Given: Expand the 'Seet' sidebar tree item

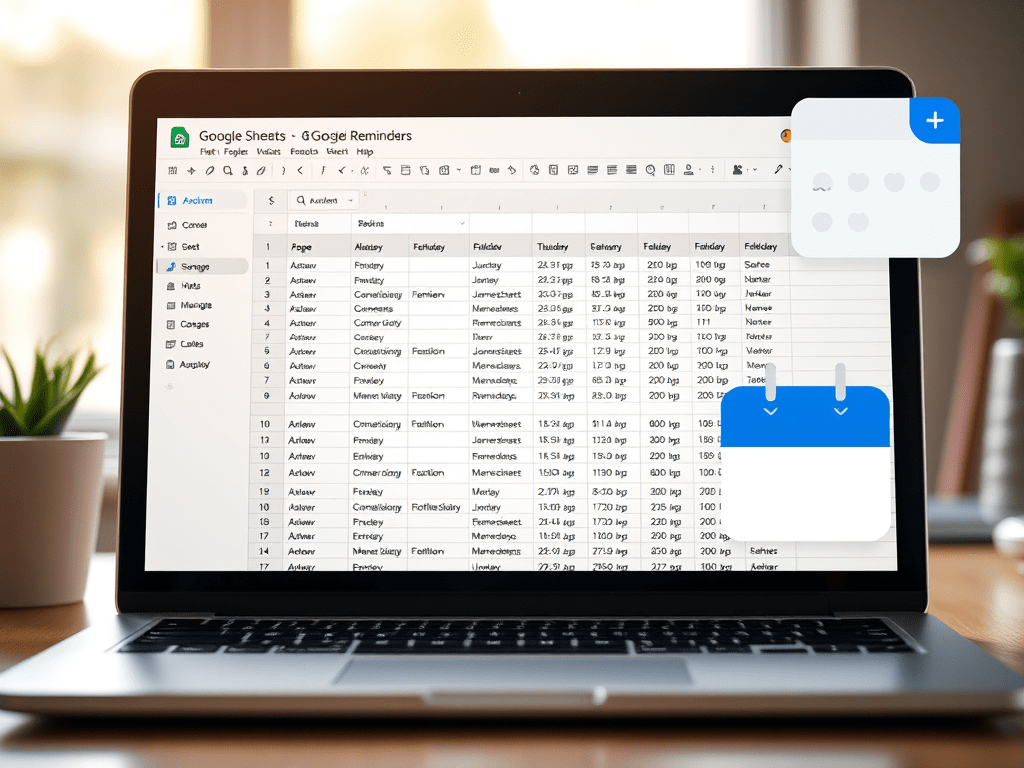Looking at the screenshot, I should [163, 246].
